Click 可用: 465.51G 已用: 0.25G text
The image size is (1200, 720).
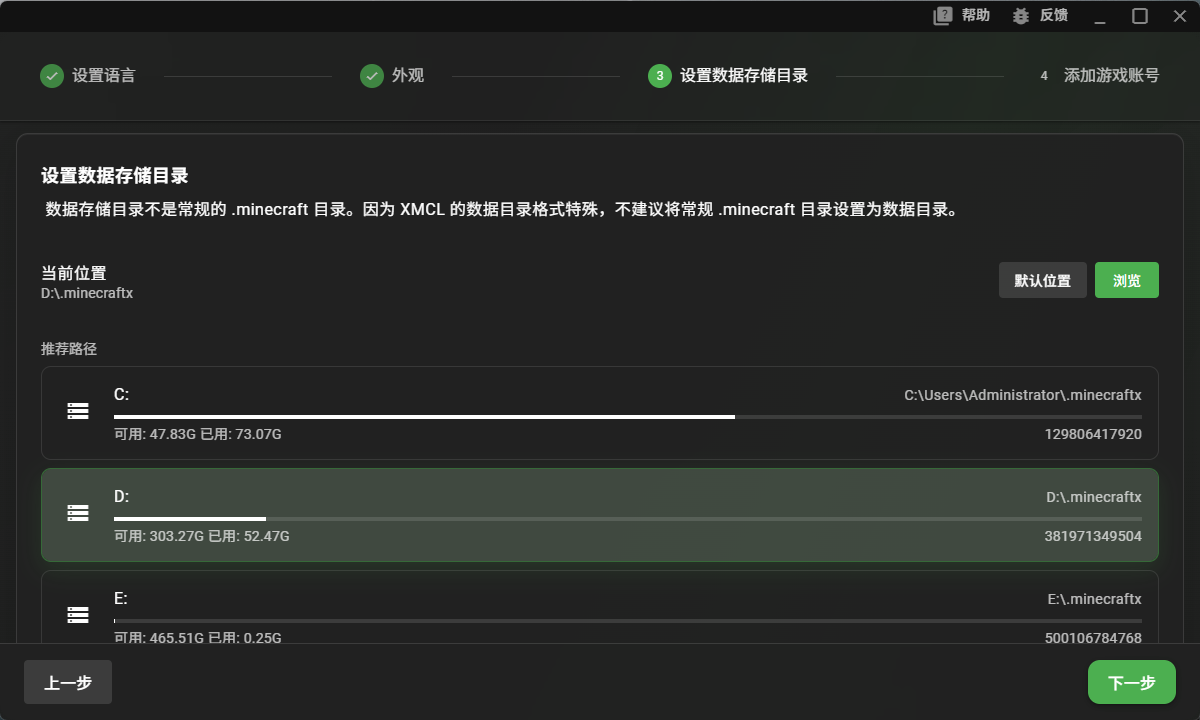(x=198, y=637)
